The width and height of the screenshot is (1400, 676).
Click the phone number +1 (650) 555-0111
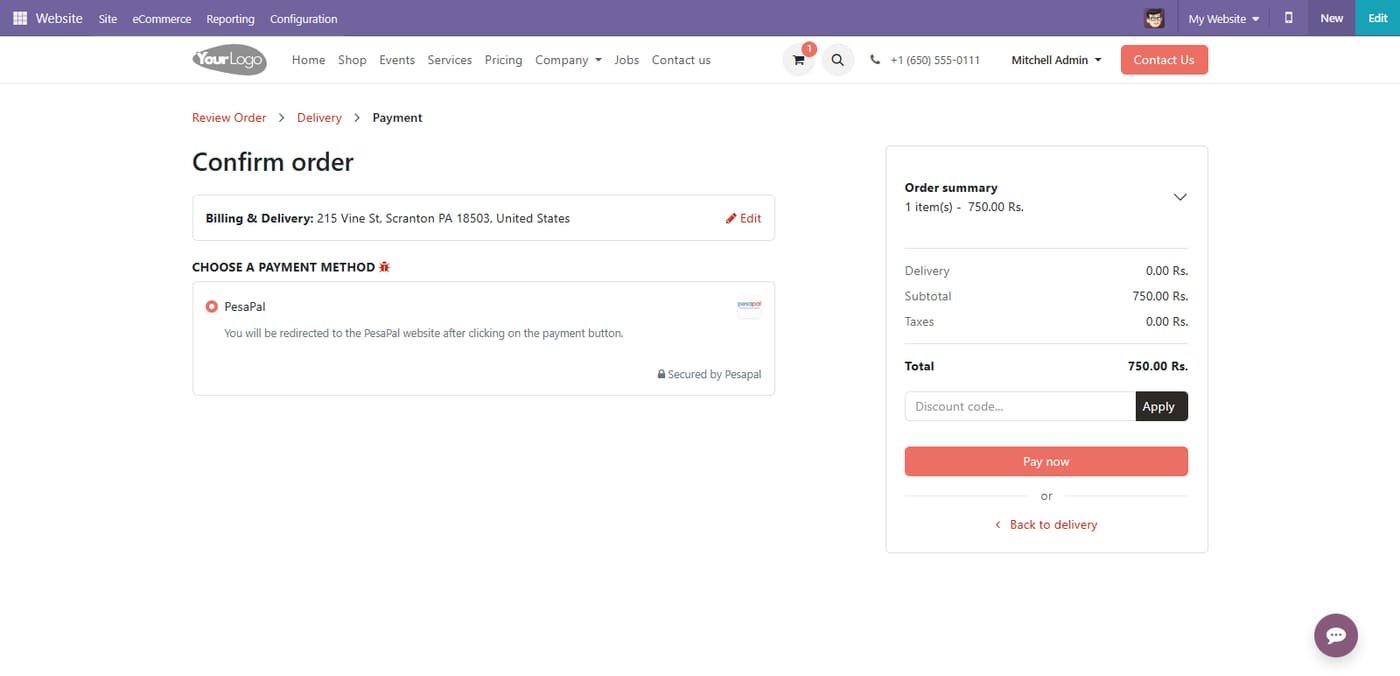935,60
